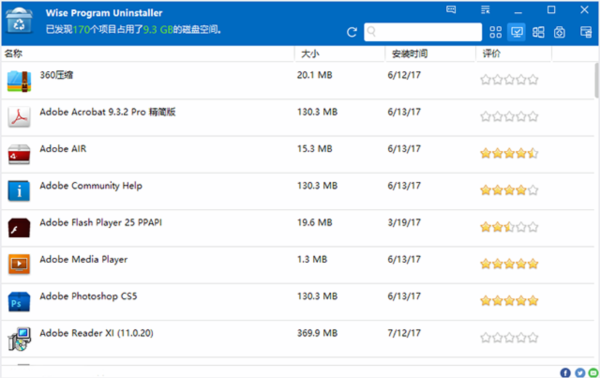Rate 360压缩 with five stars
The image size is (600, 378).
[533, 80]
